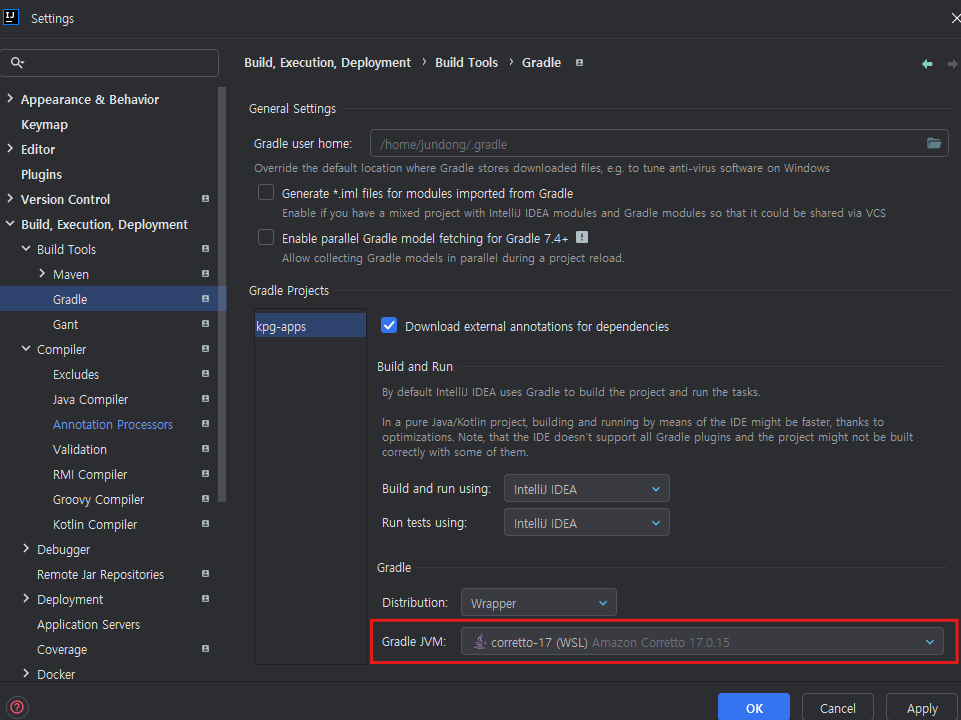
Task: Click the OK button
Action: pos(754,708)
